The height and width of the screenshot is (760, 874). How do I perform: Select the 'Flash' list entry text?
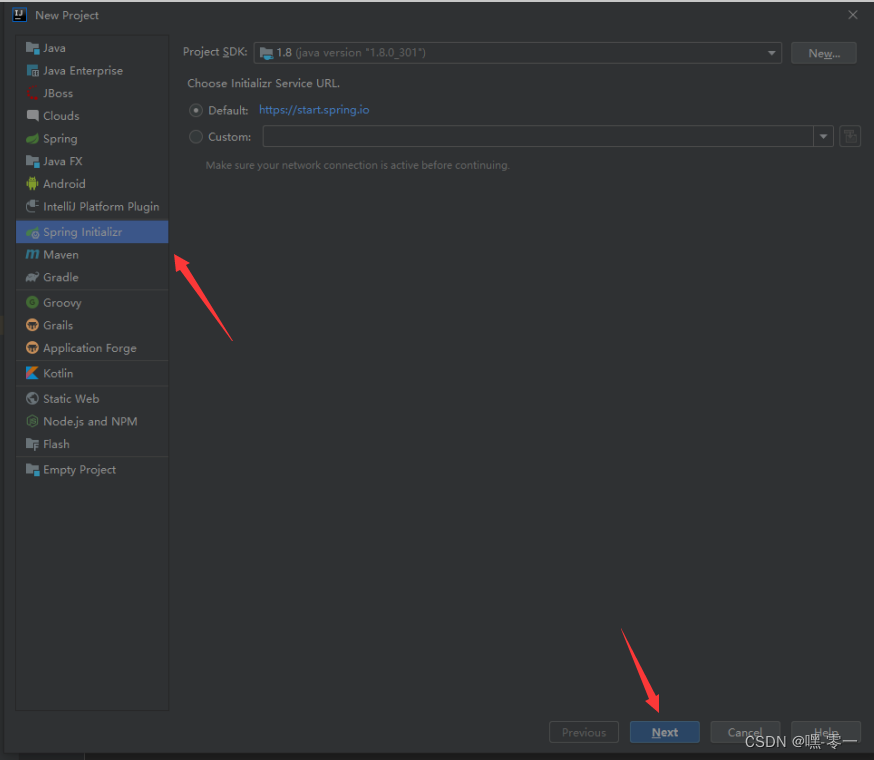click(x=56, y=444)
